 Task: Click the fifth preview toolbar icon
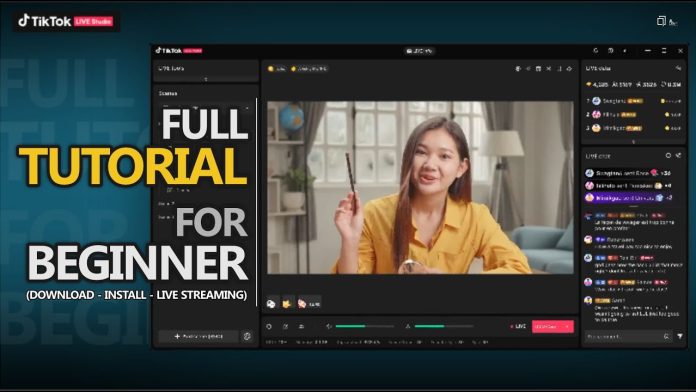tap(559, 69)
